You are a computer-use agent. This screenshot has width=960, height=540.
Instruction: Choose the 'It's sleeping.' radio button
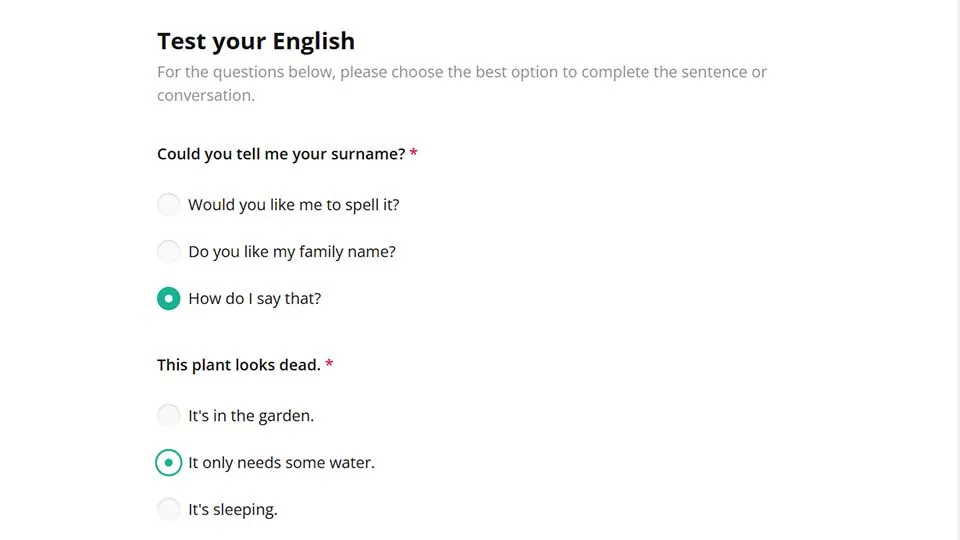(169, 510)
